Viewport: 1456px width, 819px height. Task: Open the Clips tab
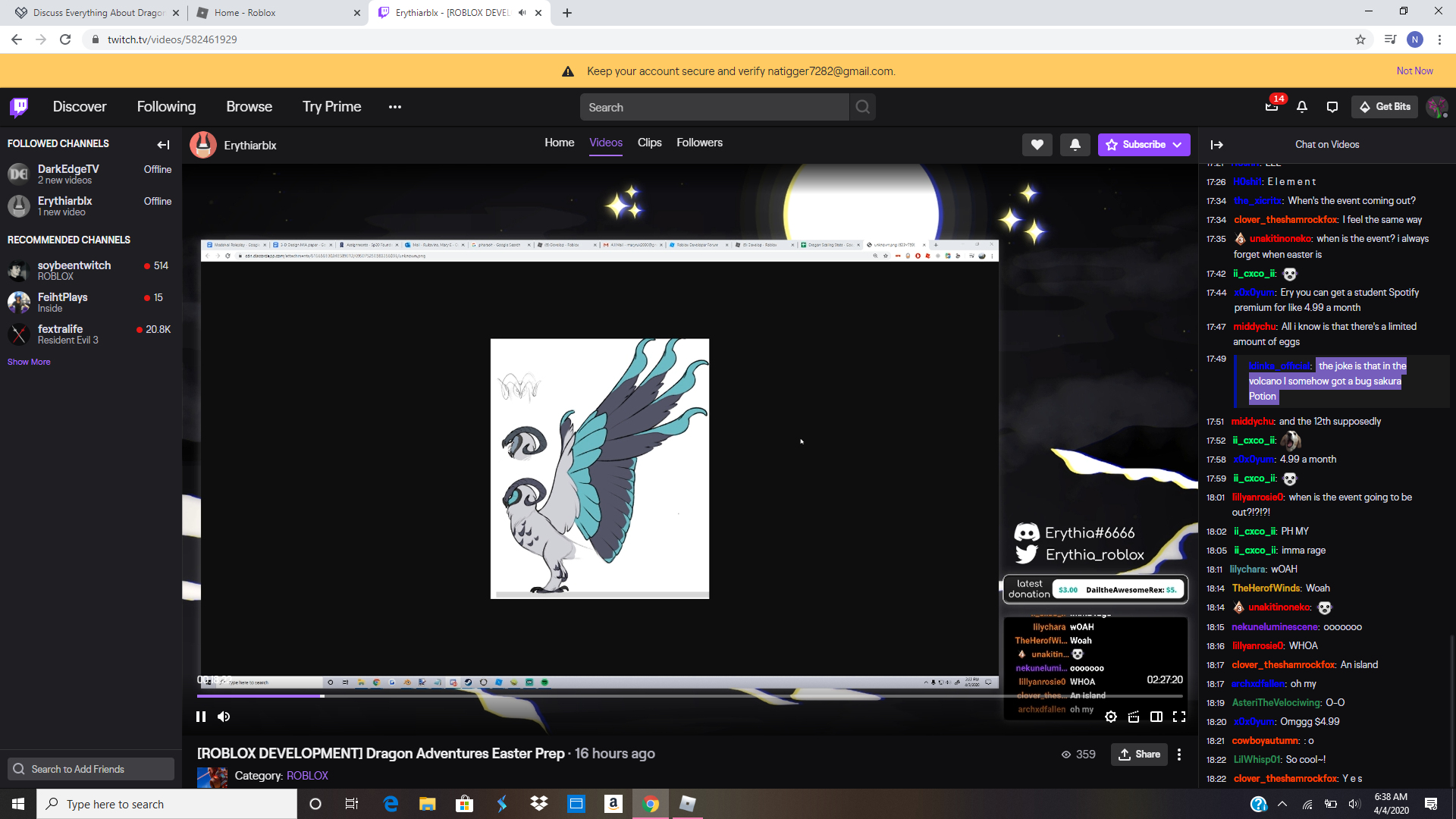pos(649,143)
